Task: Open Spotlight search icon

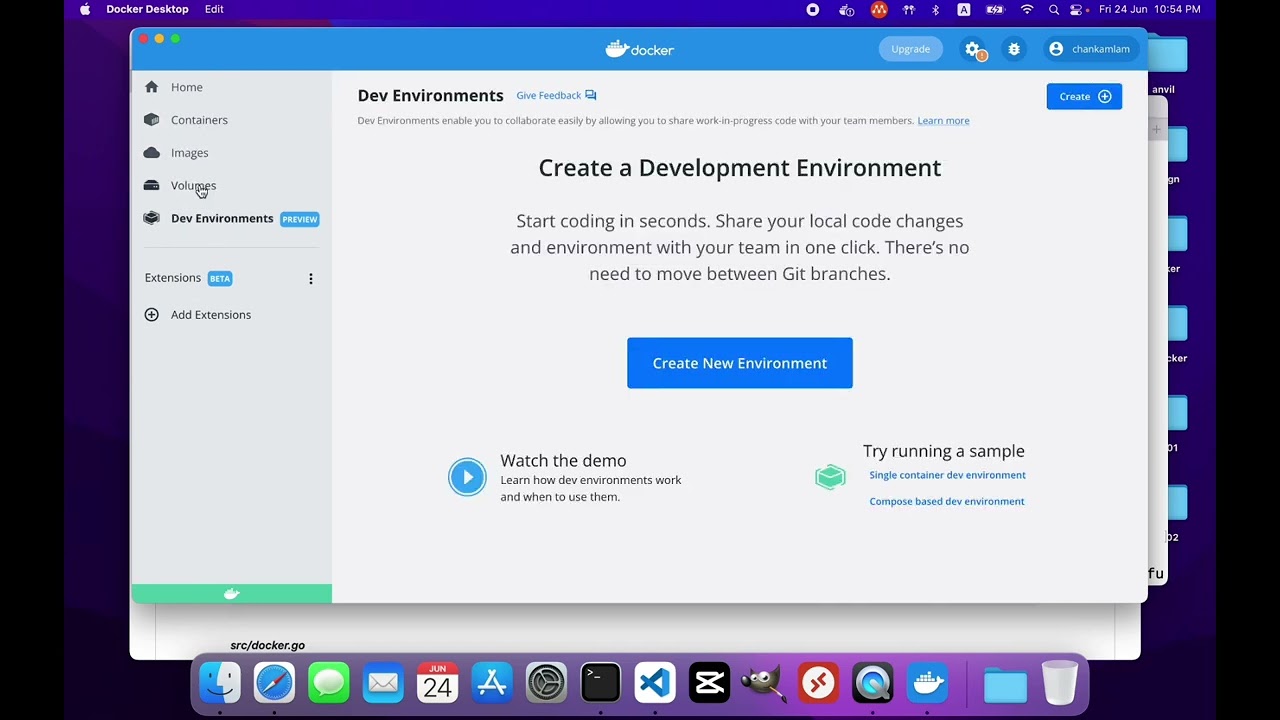Action: [1054, 9]
